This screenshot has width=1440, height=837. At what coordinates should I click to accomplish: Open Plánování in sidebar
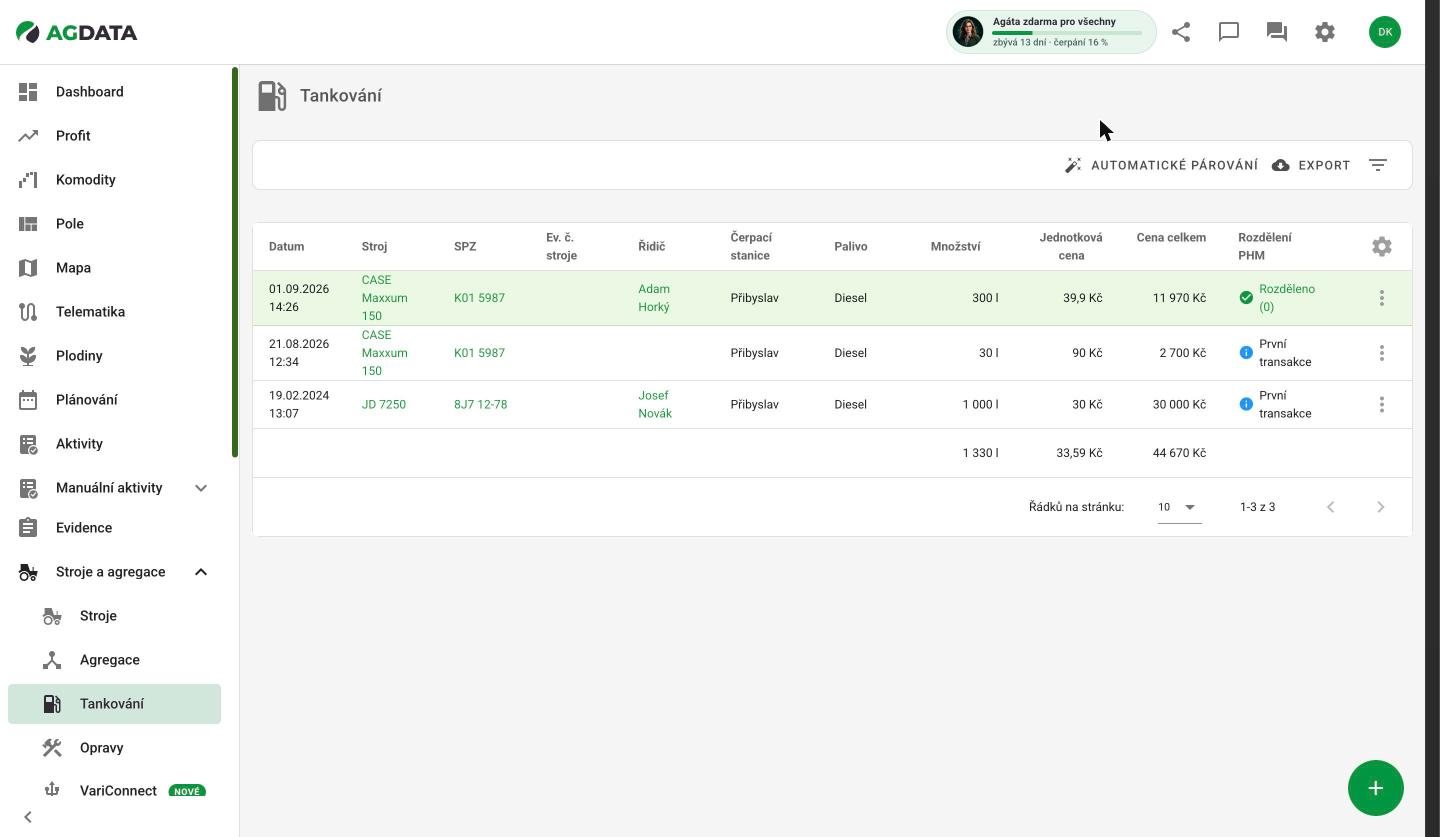[x=114, y=400]
